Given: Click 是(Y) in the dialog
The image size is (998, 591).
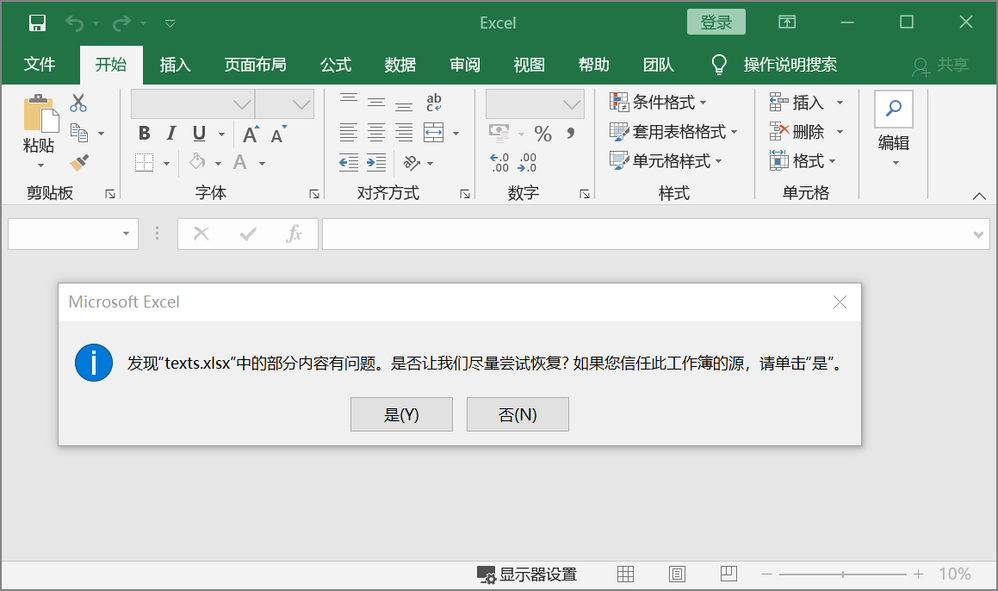Looking at the screenshot, I should coord(402,414).
